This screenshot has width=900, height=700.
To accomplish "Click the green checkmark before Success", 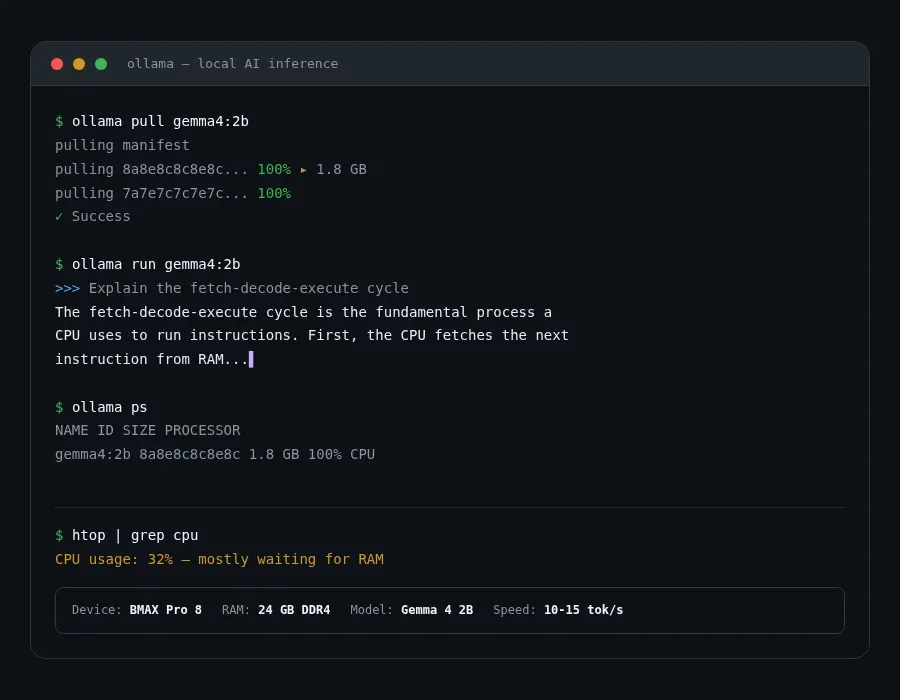I will (59, 216).
